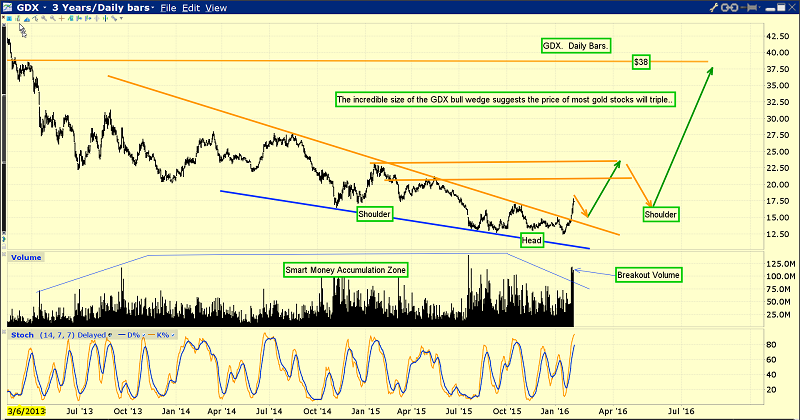800x420 pixels.
Task: Click the 42.50 price axis label
Action: click(x=778, y=36)
